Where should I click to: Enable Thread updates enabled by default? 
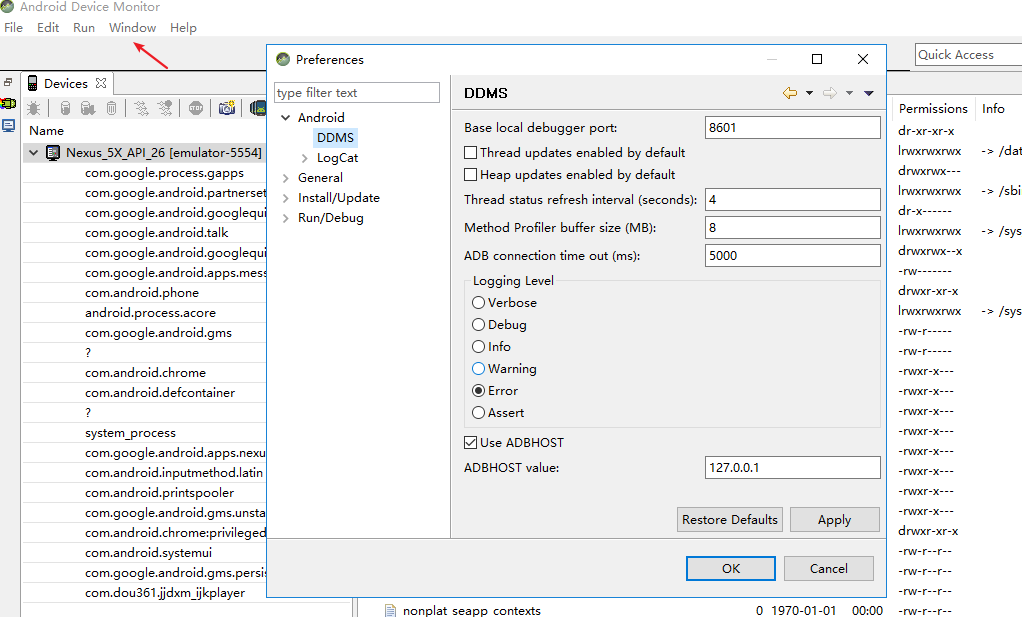tap(471, 151)
